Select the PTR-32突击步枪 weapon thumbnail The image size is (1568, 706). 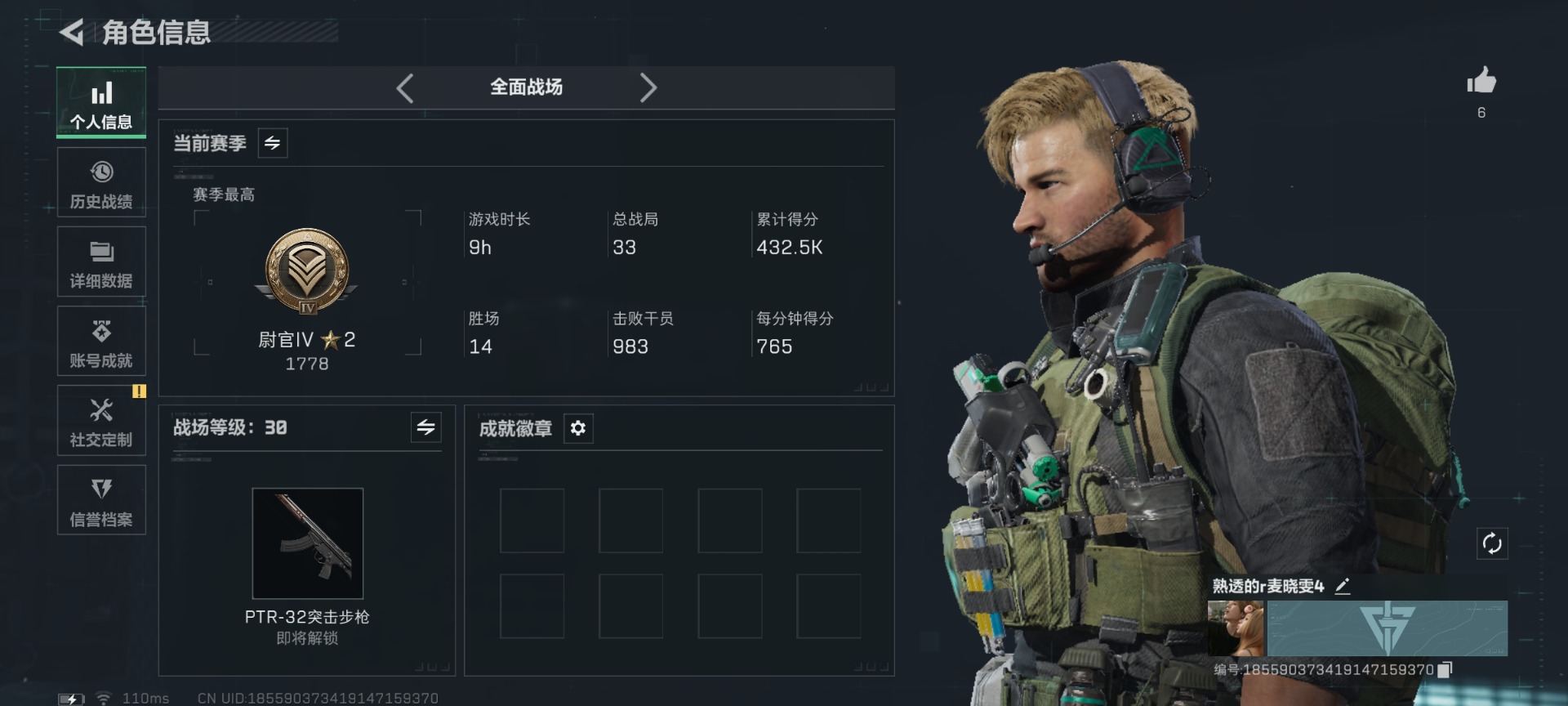308,543
